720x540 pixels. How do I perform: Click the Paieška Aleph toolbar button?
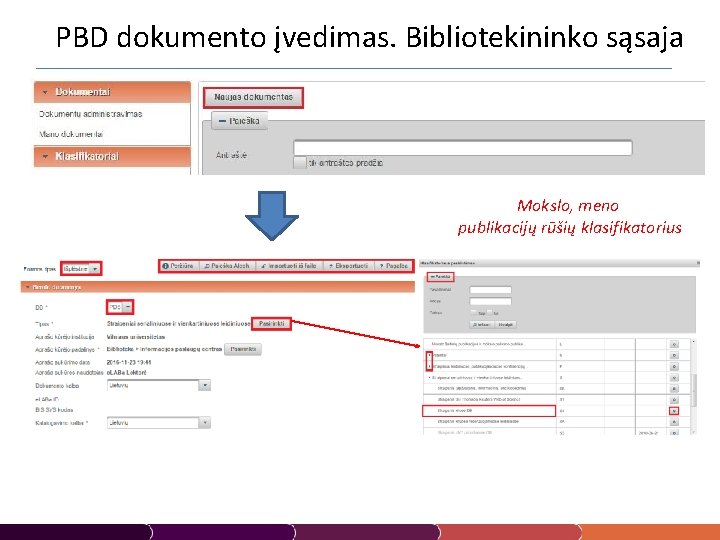[x=226, y=266]
